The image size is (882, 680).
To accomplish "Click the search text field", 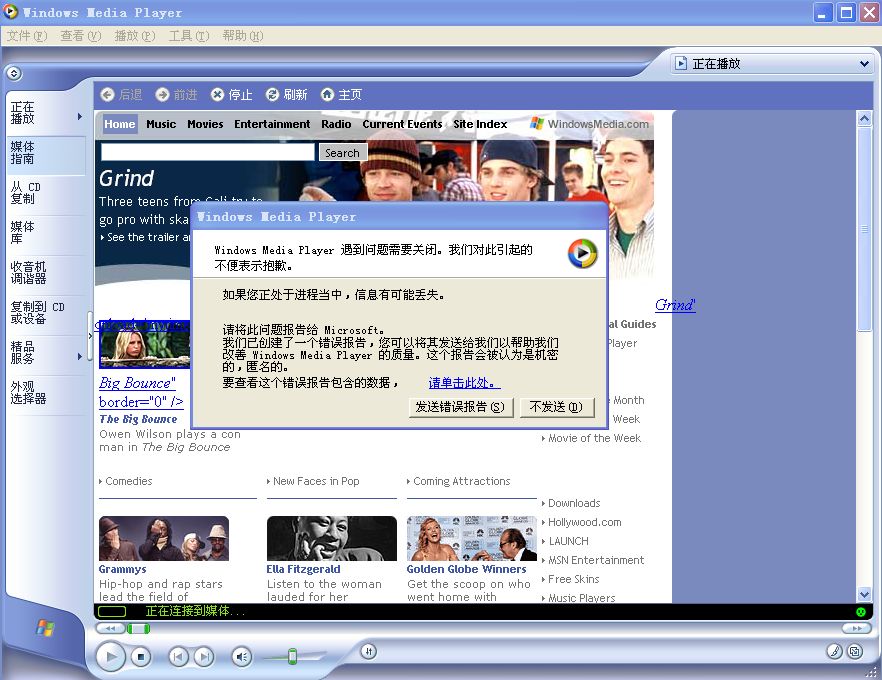I will 208,152.
